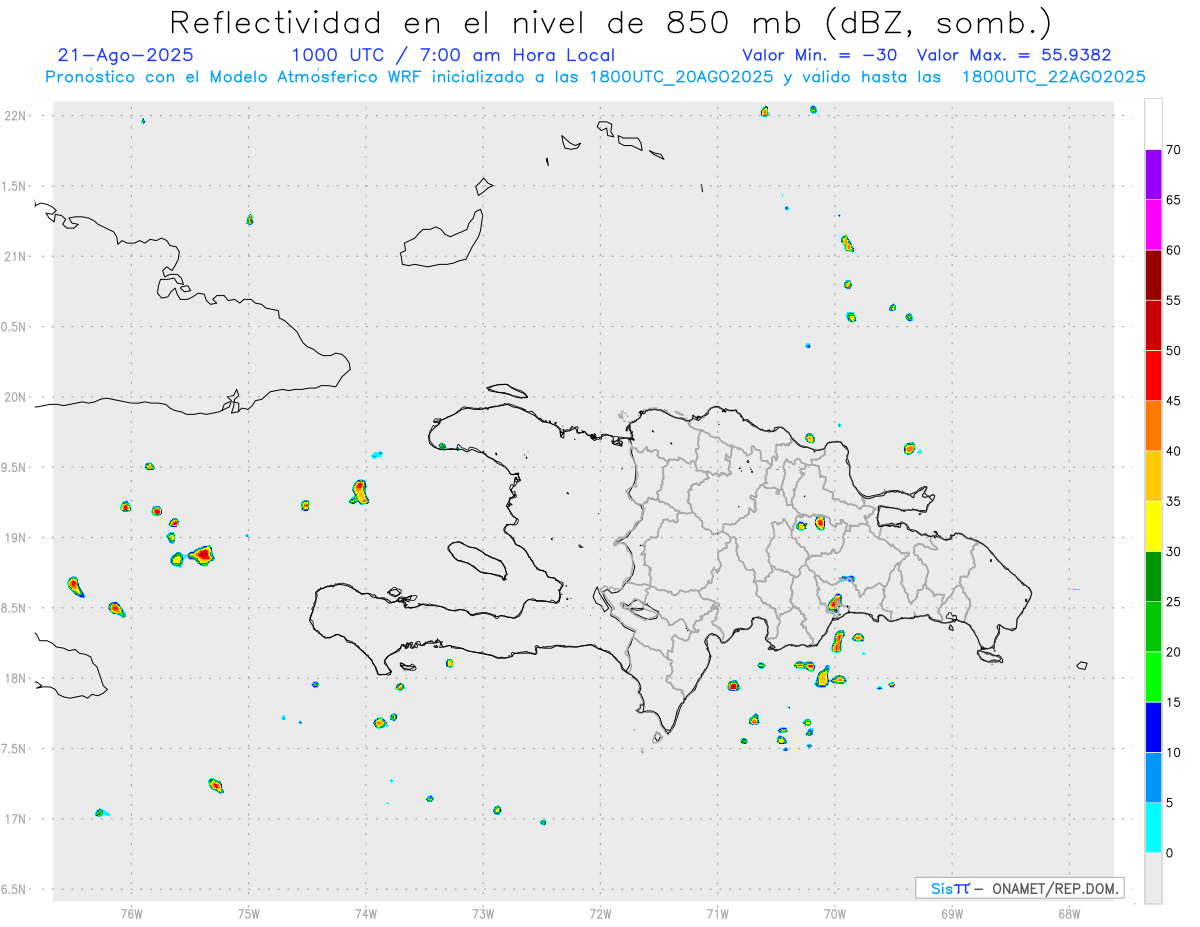
Task: Select the date text '21-Ago-2025'
Action: (126, 55)
